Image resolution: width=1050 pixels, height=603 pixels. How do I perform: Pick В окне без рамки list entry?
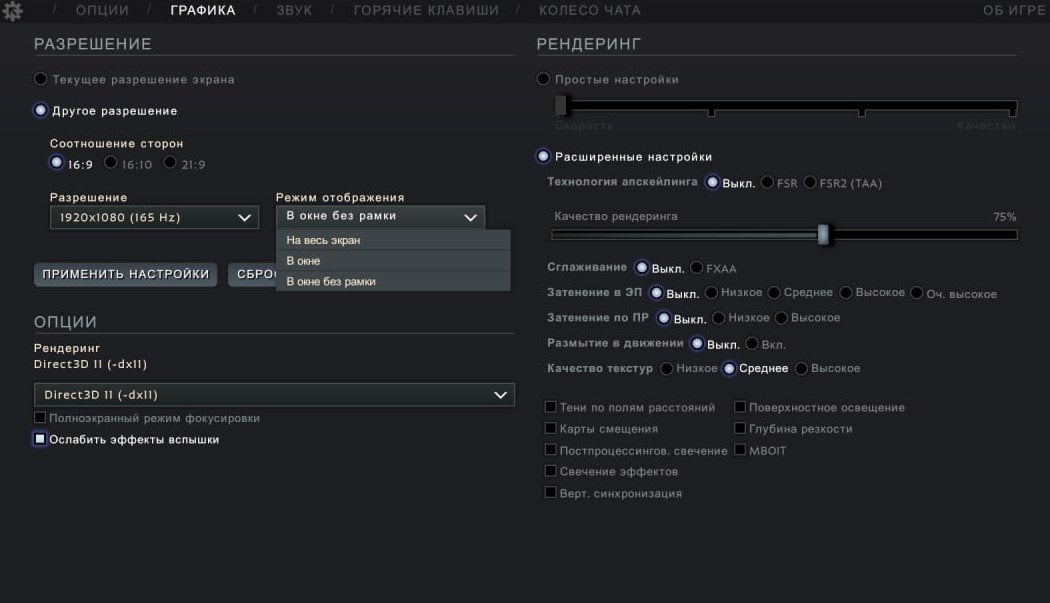(x=393, y=281)
